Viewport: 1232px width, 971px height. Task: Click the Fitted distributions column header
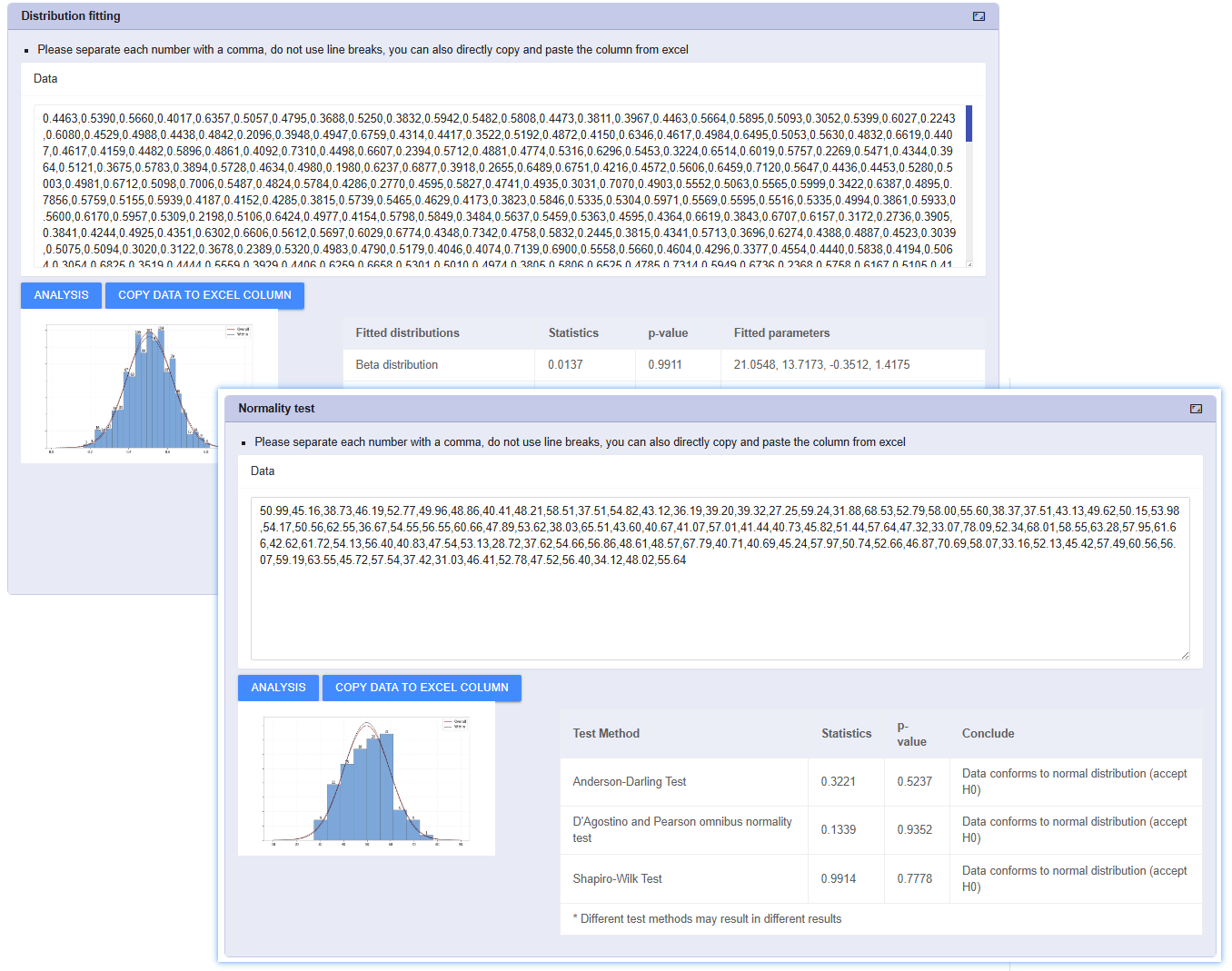(x=408, y=333)
